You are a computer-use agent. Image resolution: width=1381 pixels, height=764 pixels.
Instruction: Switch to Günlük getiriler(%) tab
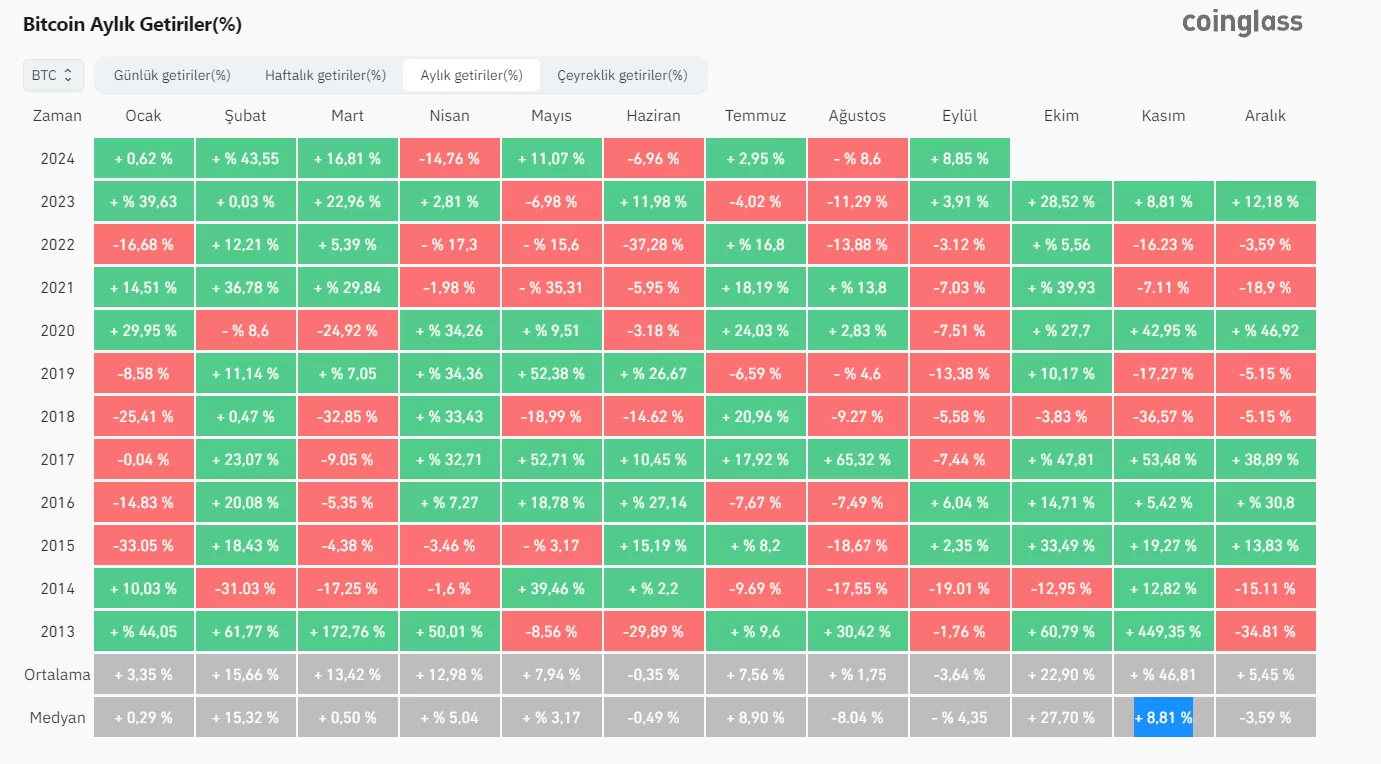pyautogui.click(x=172, y=75)
